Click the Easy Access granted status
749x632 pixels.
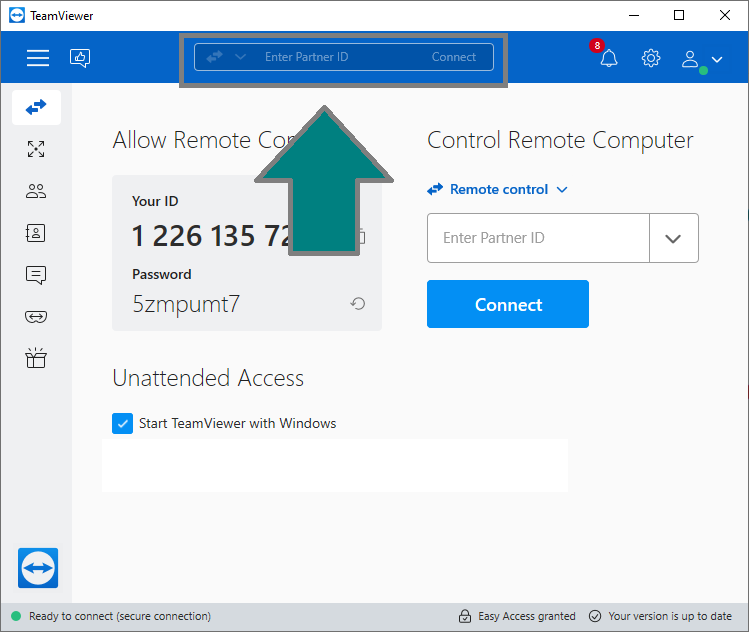point(526,616)
